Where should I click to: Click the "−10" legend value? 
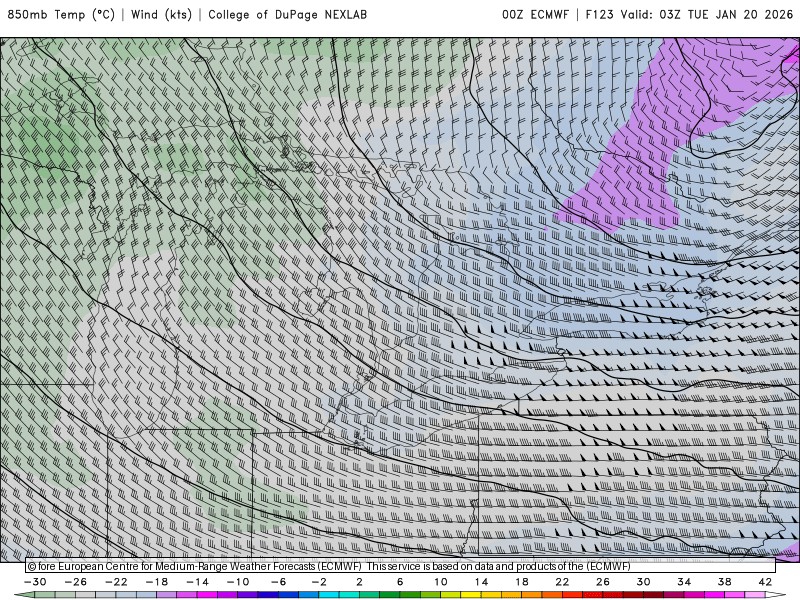click(x=238, y=582)
